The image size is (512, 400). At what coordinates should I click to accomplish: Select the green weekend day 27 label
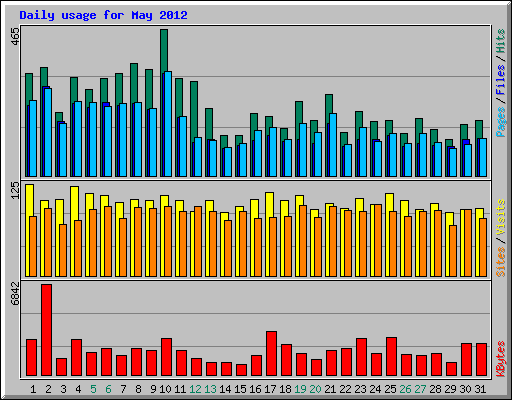click(x=420, y=389)
